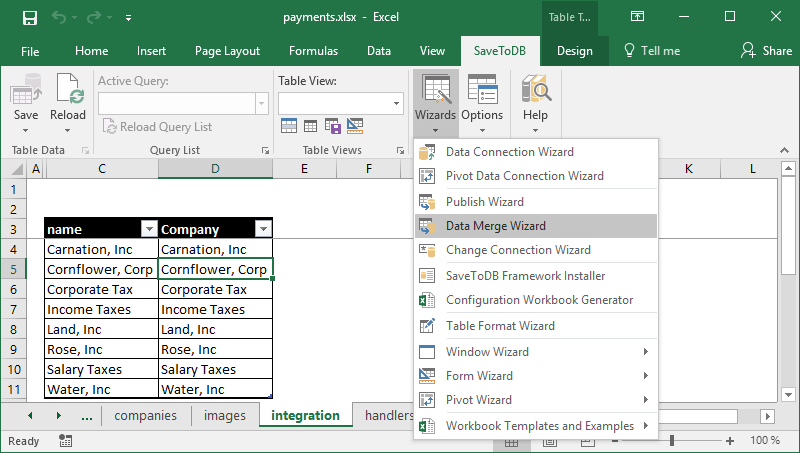The width and height of the screenshot is (800, 453).
Task: Open Query List group dialog launcher
Action: 265,150
